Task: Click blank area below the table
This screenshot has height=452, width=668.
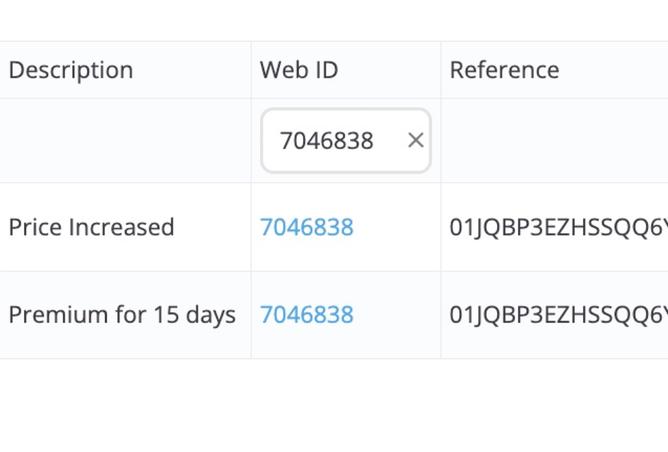Action: 334,405
